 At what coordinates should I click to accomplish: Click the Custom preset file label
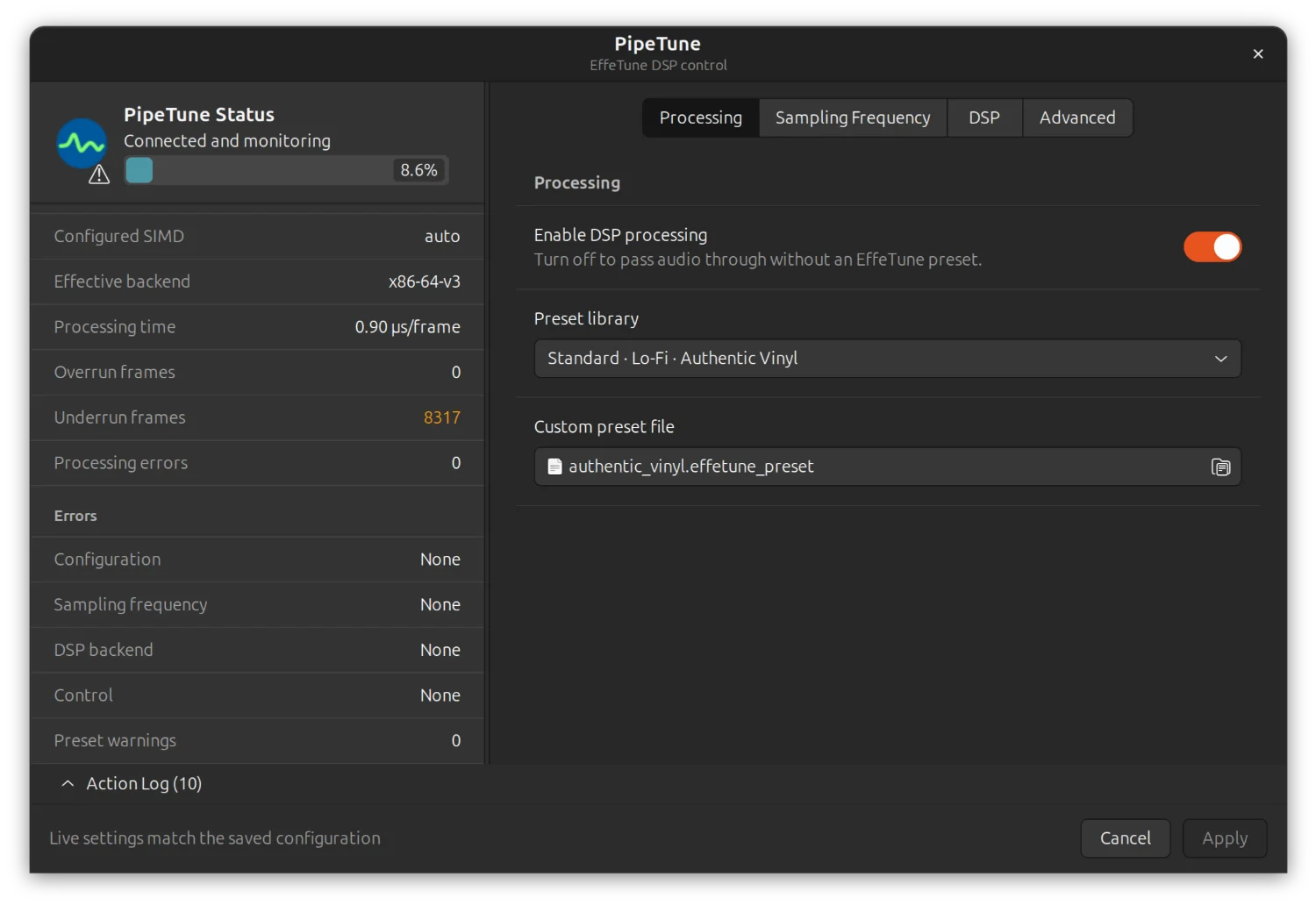pyautogui.click(x=604, y=427)
